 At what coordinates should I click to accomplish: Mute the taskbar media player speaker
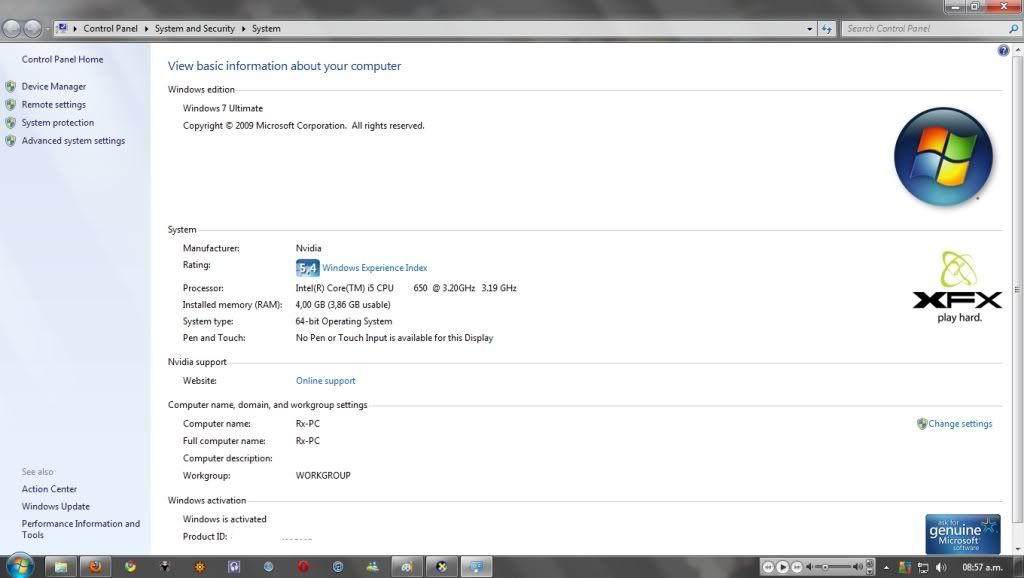(810, 567)
